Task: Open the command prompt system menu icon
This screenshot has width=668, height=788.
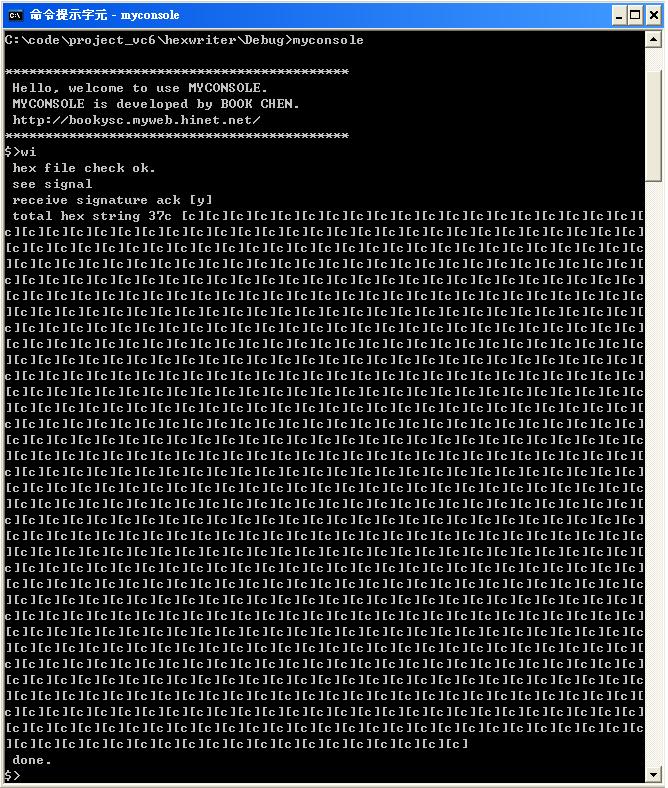Action: [x=15, y=15]
